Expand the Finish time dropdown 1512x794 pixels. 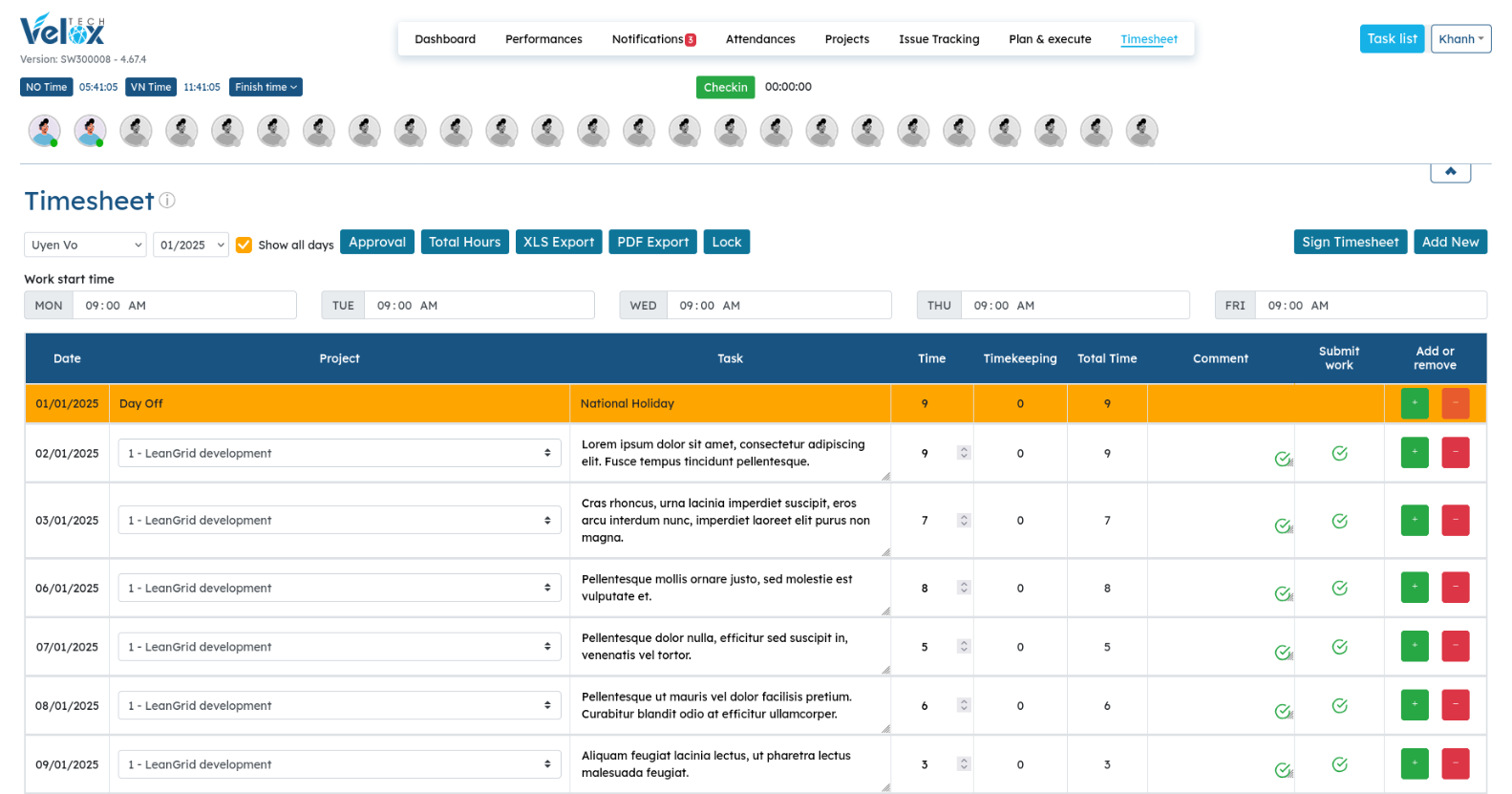pyautogui.click(x=266, y=87)
